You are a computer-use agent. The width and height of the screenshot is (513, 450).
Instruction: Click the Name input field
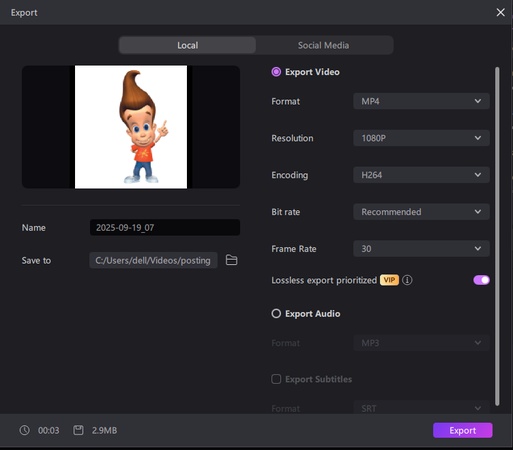(x=165, y=227)
